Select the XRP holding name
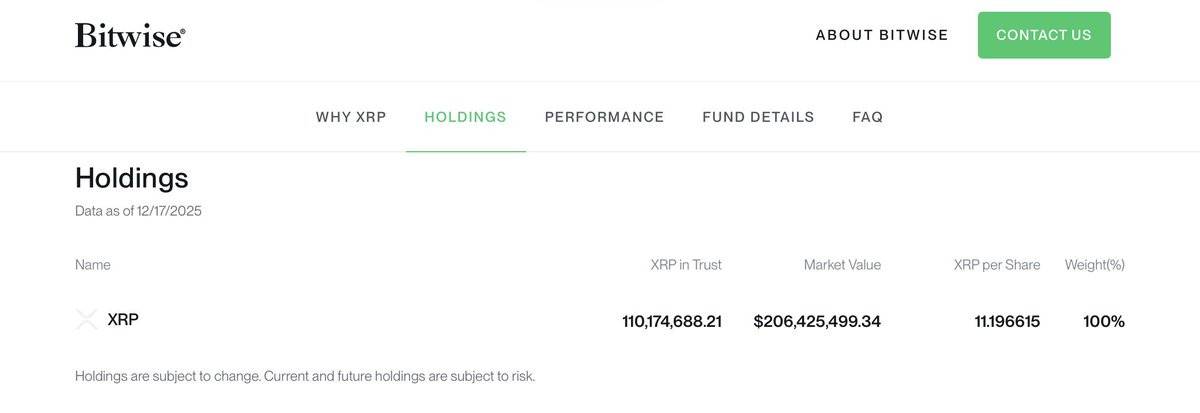Viewport: 1200px width, 413px height. tap(123, 320)
